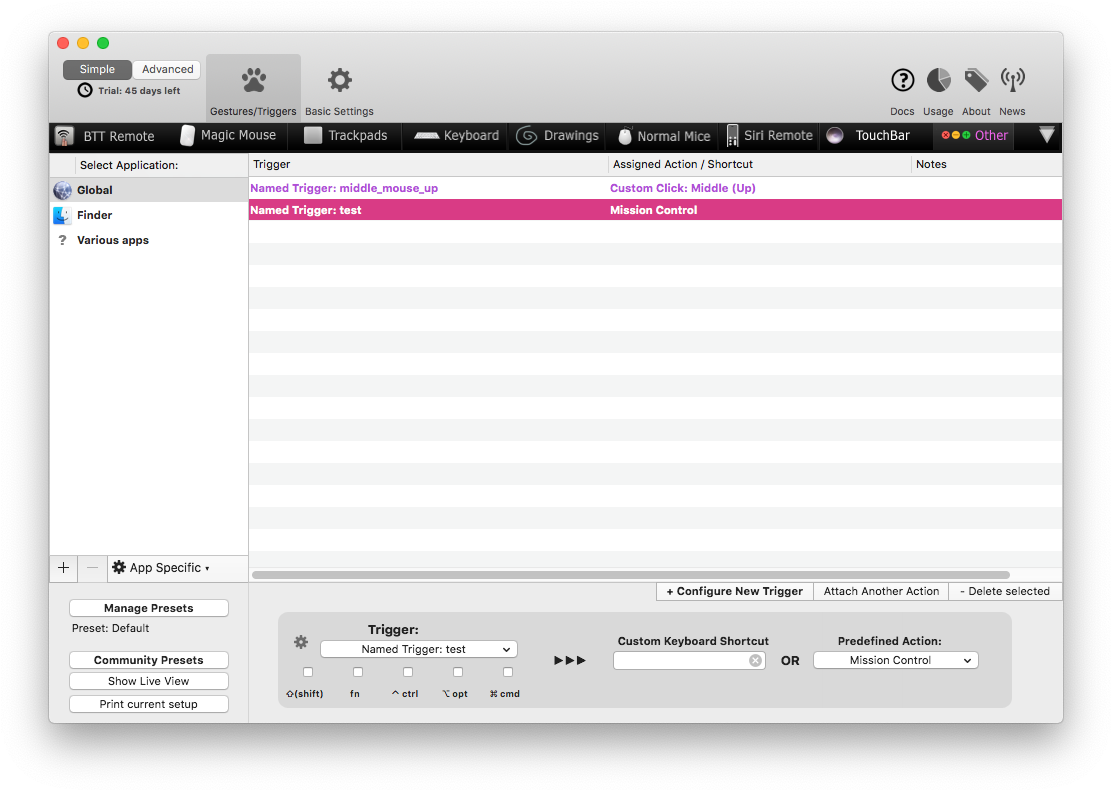
Task: Clear the Custom Keyboard Shortcut field
Action: tap(755, 660)
